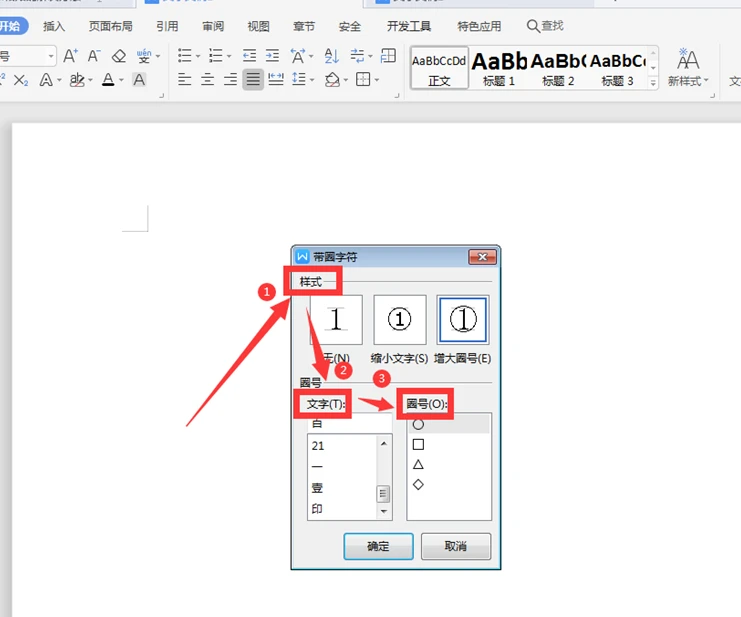Click the increase font size icon
The image size is (741, 617).
pos(70,56)
